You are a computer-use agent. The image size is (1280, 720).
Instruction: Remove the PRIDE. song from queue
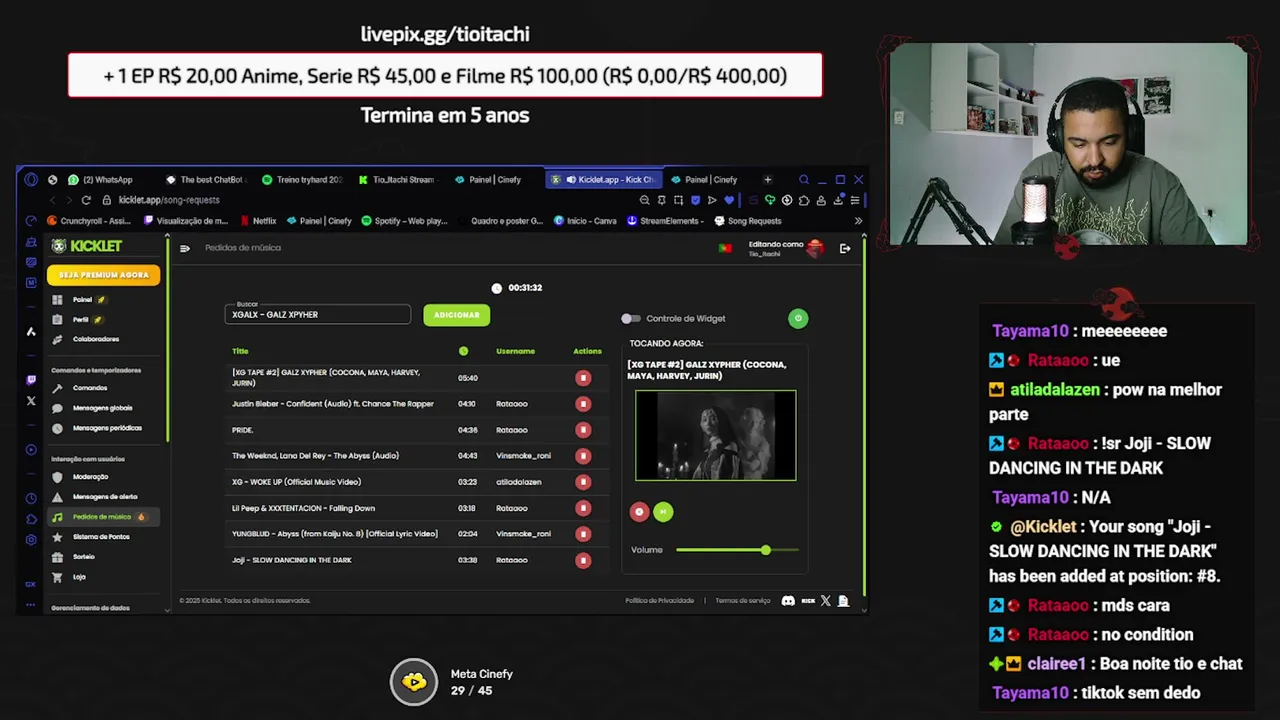[583, 430]
